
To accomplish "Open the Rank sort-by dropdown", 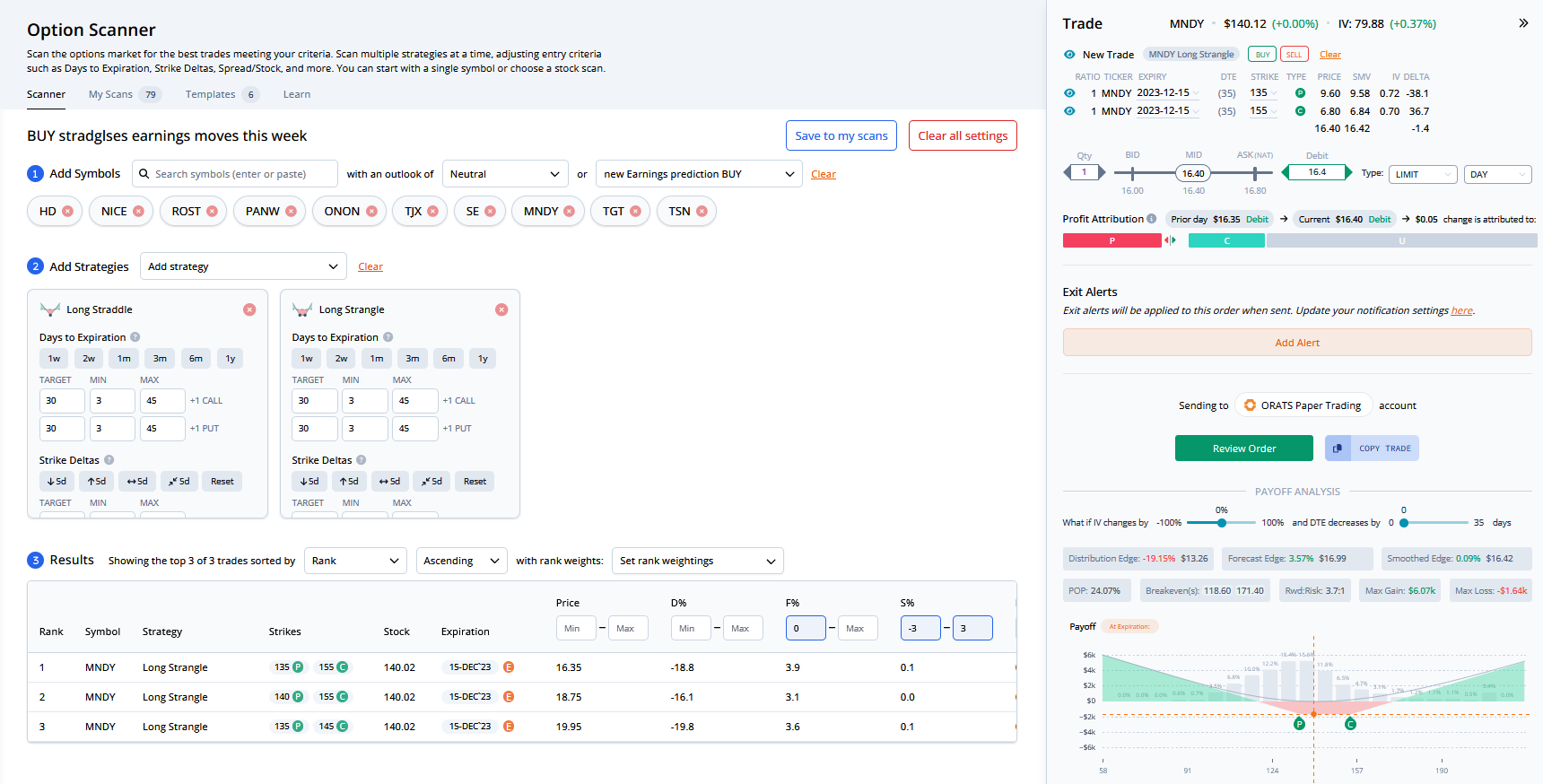I will point(355,561).
